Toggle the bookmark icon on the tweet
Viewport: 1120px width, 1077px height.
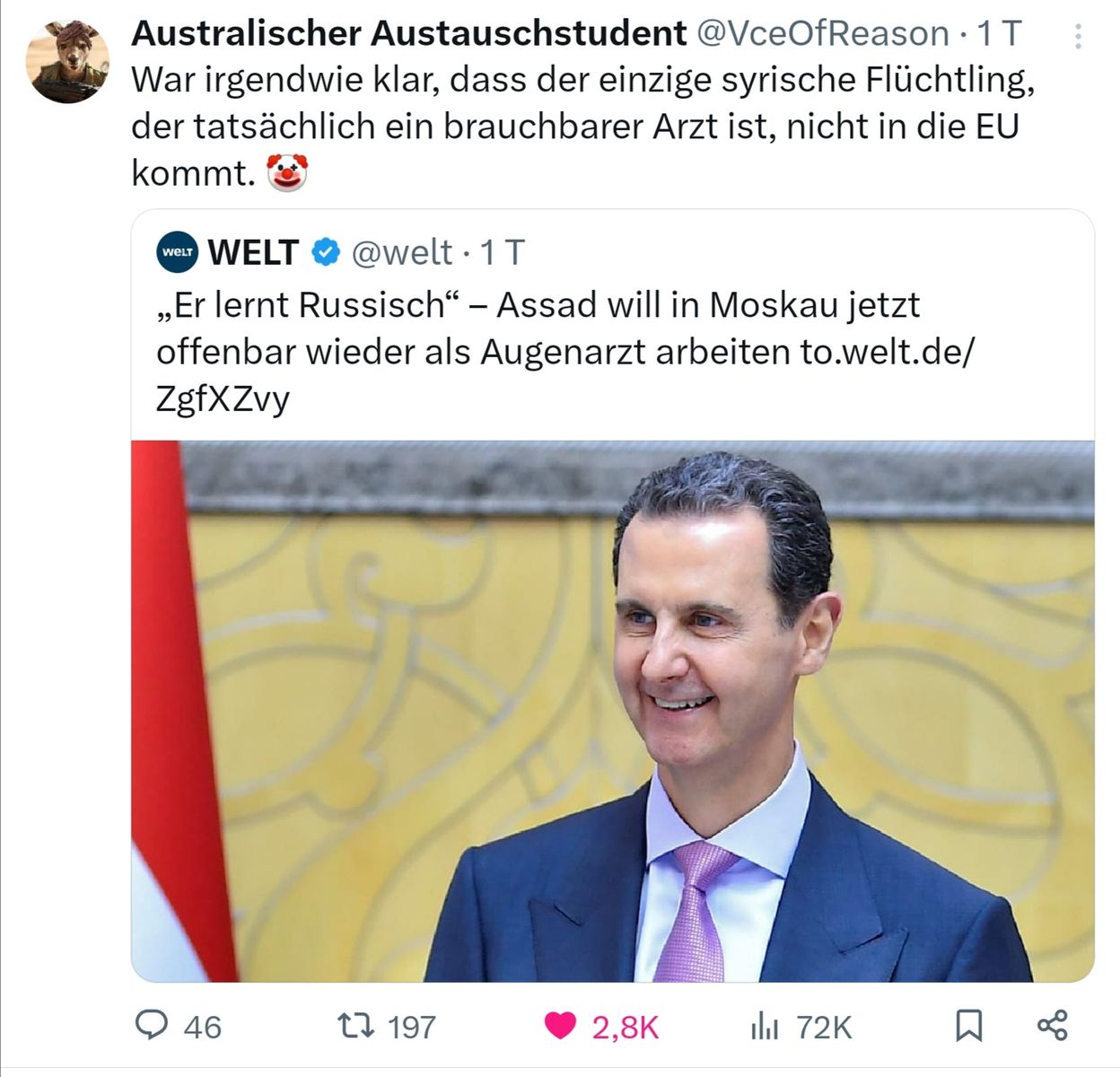[x=969, y=1025]
